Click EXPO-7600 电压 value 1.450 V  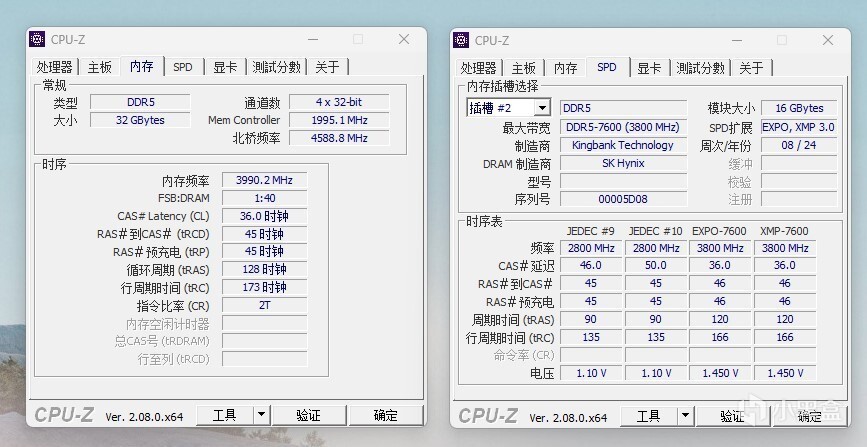[720, 373]
